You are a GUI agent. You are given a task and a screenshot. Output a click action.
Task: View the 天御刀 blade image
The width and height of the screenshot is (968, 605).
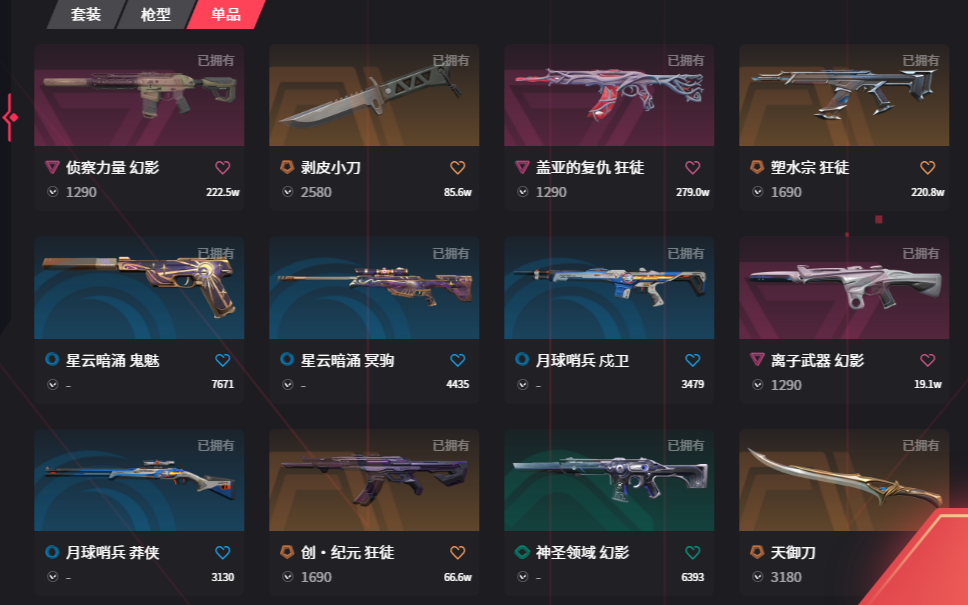coord(844,480)
